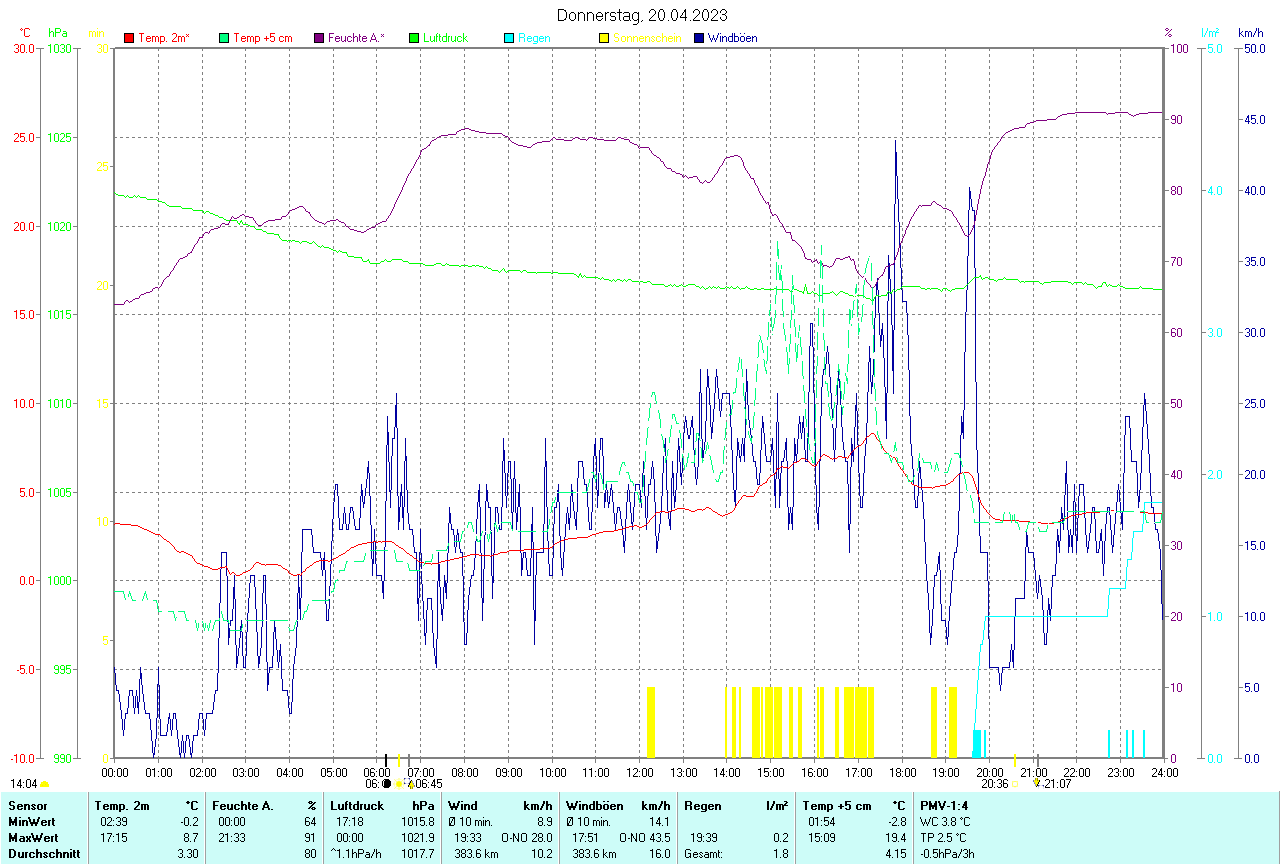
Task: Select the 'Sonnenschein' legend label
Action: pyautogui.click(x=647, y=38)
